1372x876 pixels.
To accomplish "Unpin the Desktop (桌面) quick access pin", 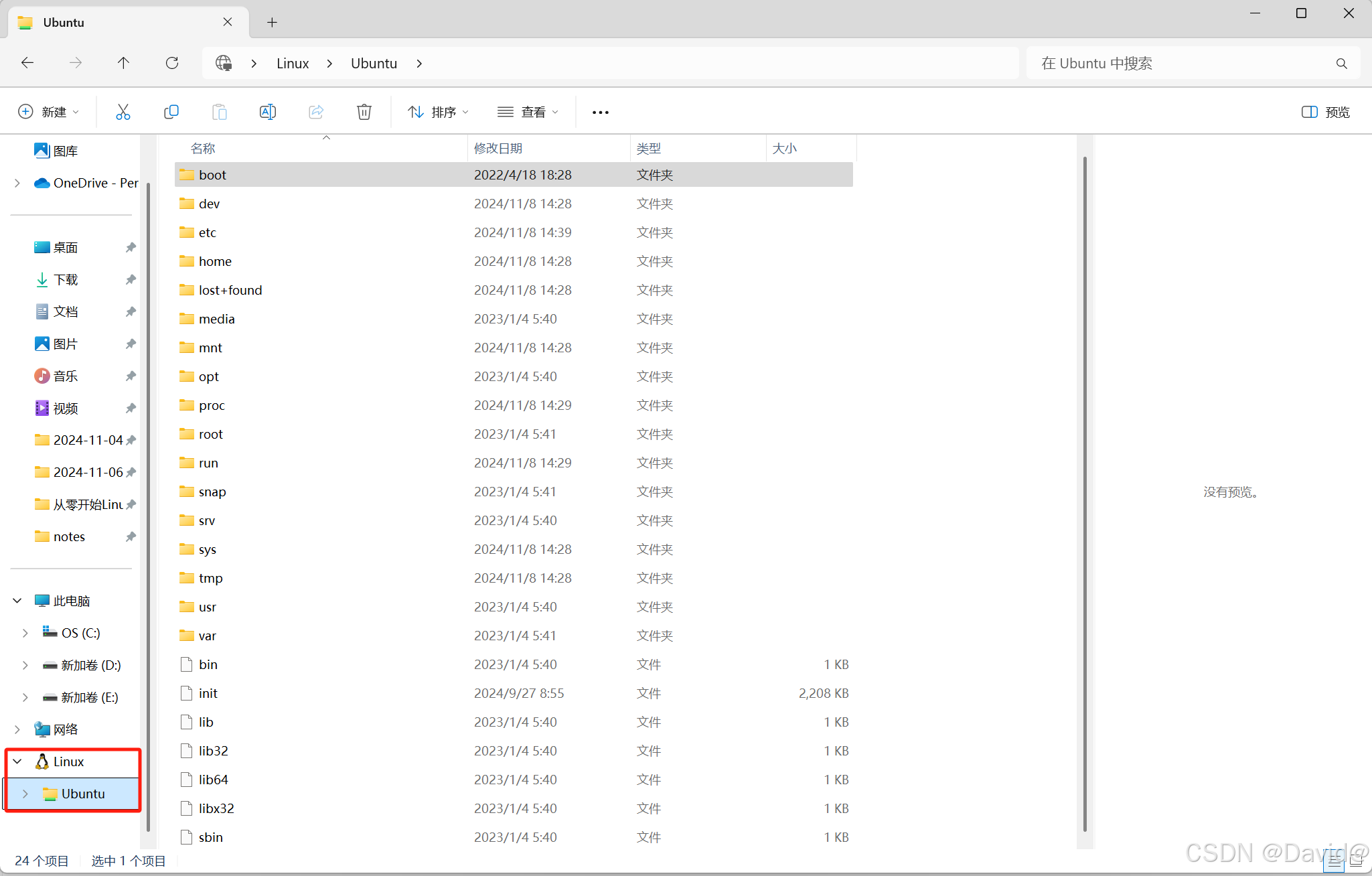I will click(x=131, y=248).
